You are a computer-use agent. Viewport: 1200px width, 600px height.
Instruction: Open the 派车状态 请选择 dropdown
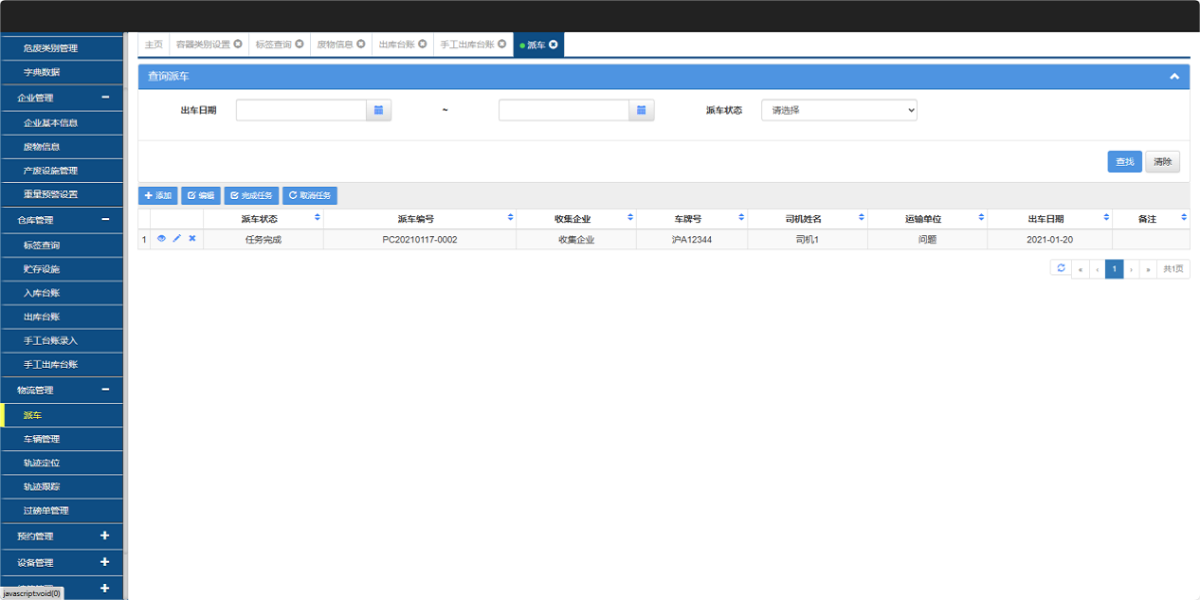coord(838,110)
